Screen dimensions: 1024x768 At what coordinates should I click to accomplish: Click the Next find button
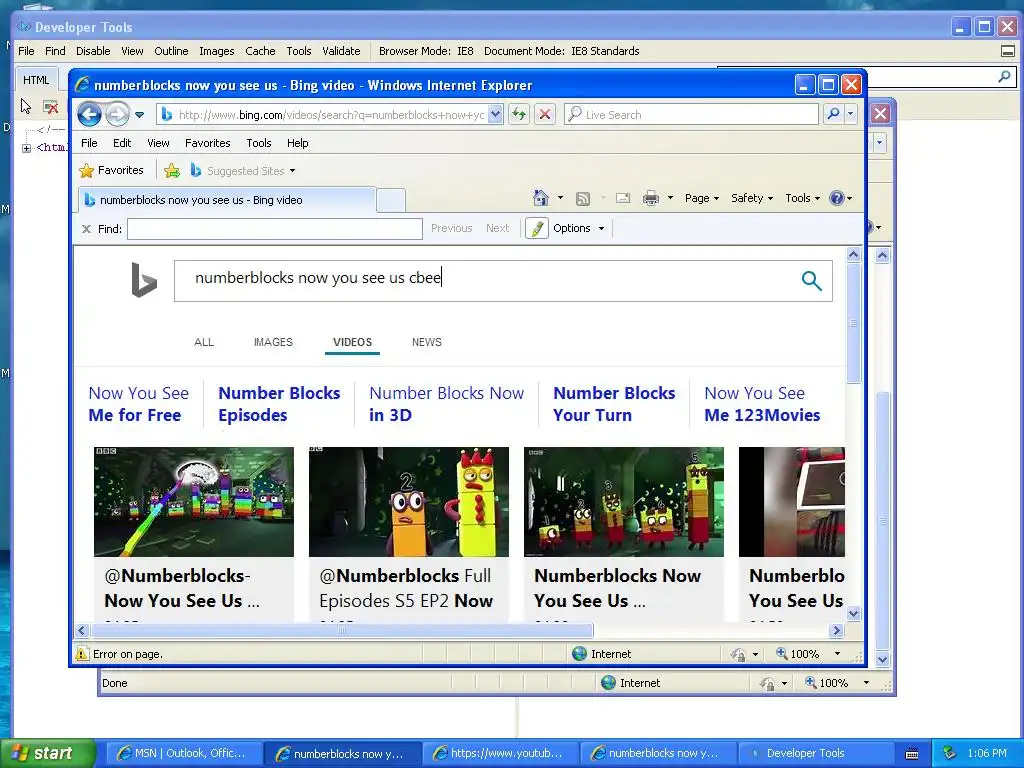point(498,228)
